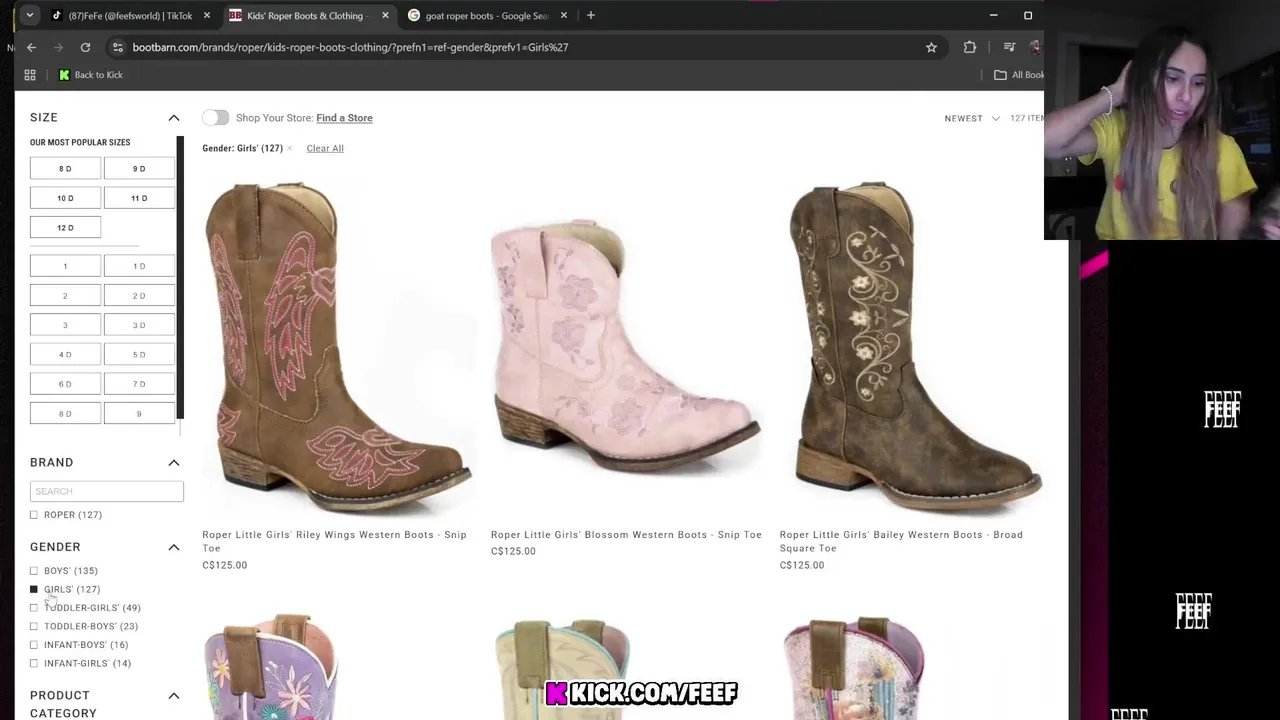Open Roper Little Girls' Blossom Western Boots link
Image resolution: width=1280 pixels, height=720 pixels.
626,535
